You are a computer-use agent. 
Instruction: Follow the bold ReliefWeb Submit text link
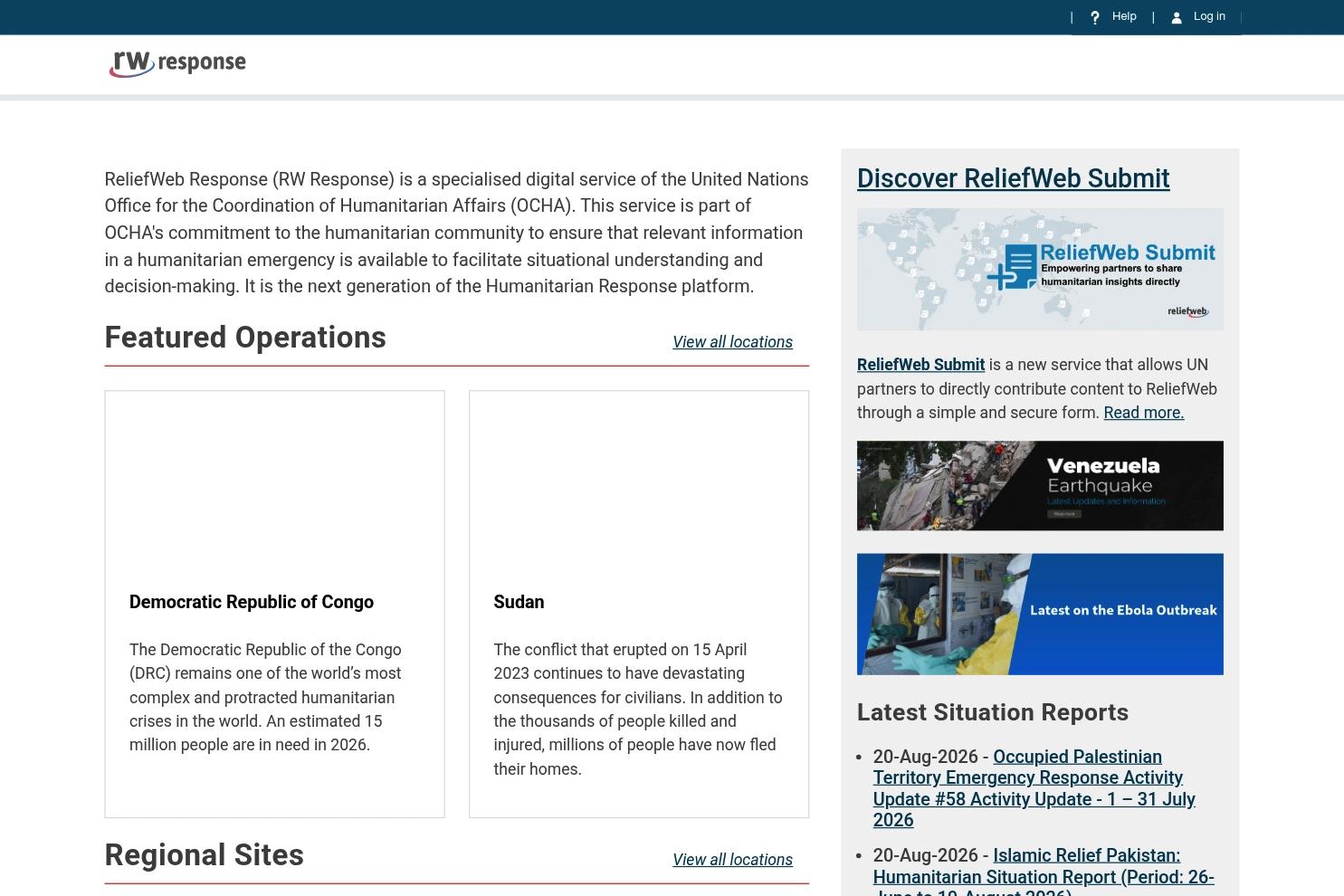coord(920,365)
